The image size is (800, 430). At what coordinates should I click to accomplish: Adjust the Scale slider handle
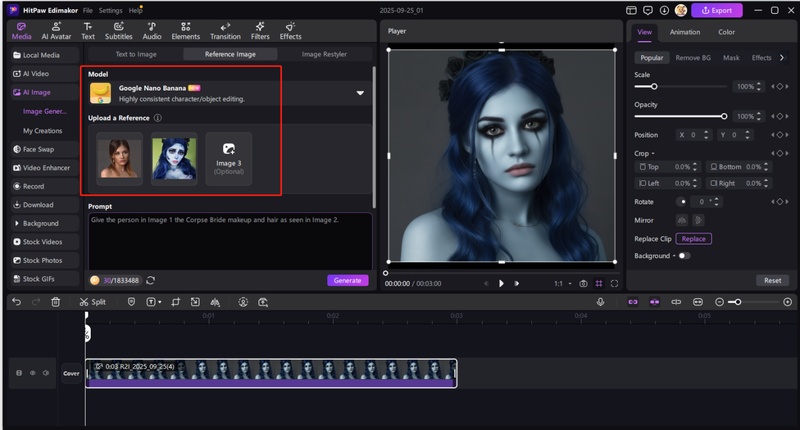point(654,87)
